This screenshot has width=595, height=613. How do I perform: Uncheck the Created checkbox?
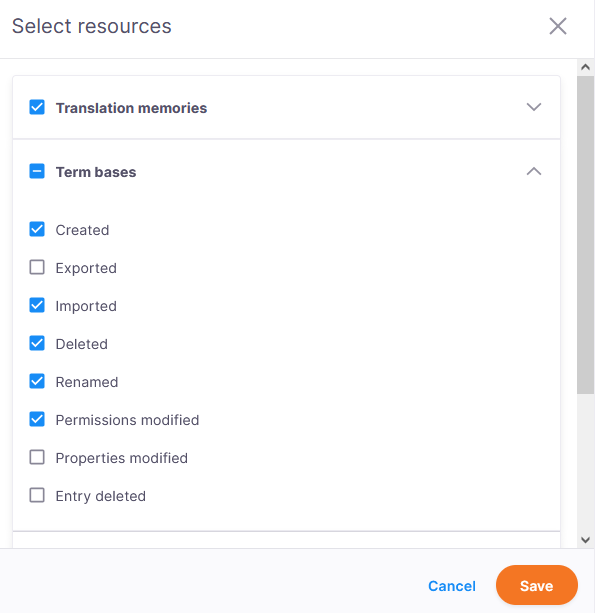point(37,229)
